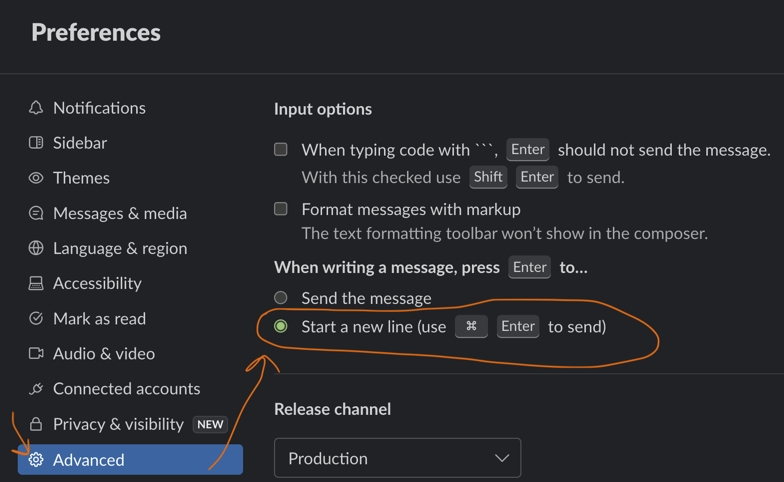Viewport: 784px width, 482px height.
Task: Click the Themes eye icon
Action: tap(36, 178)
